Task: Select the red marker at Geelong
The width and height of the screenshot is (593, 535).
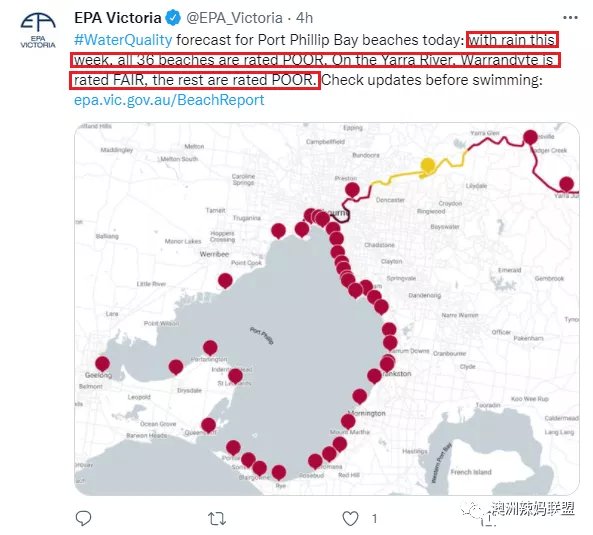Action: [102, 364]
